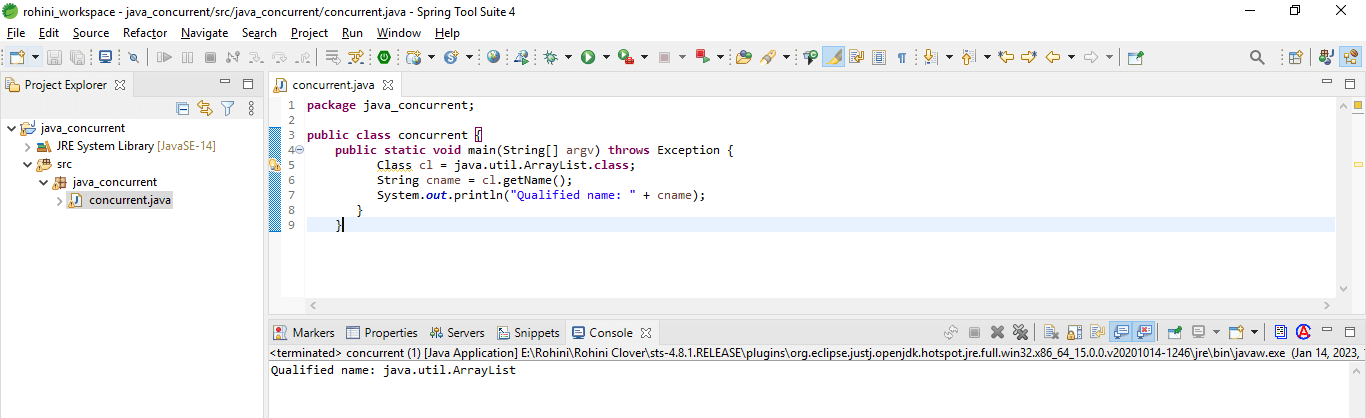The width and height of the screenshot is (1366, 418).
Task: Click the editor horizontal scrollbar
Action: tap(819, 305)
